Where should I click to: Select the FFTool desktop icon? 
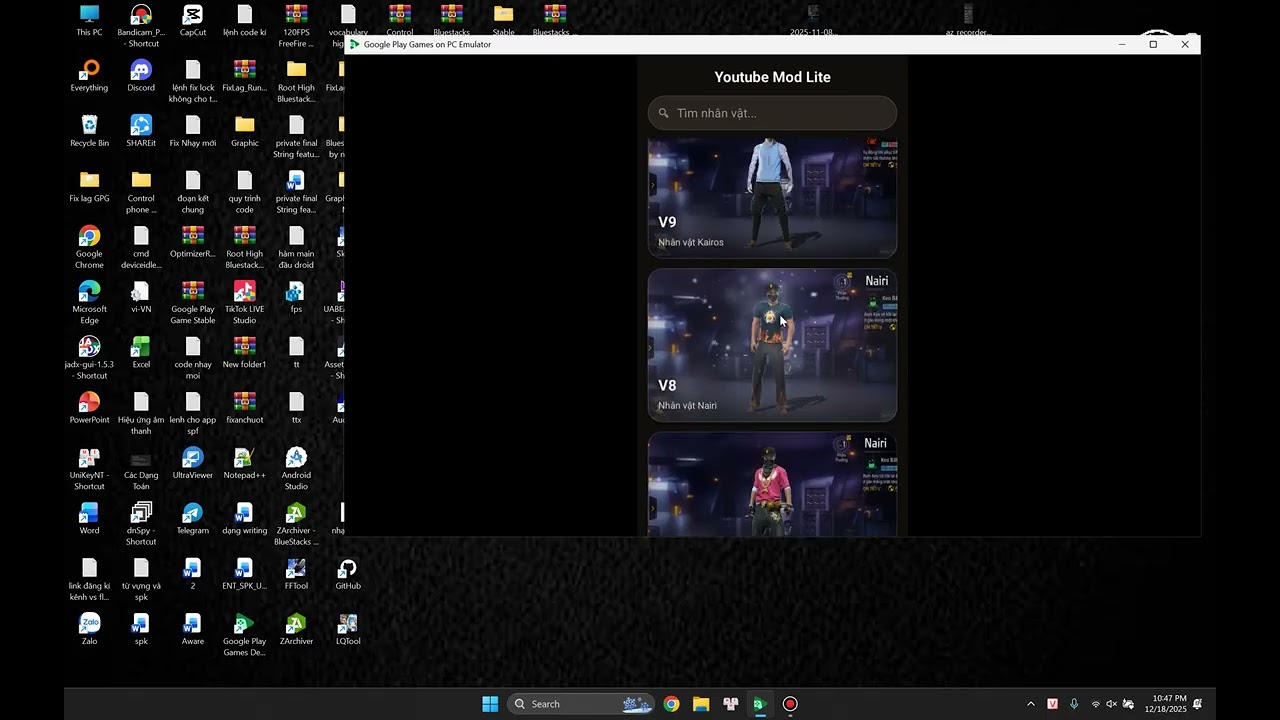click(296, 574)
